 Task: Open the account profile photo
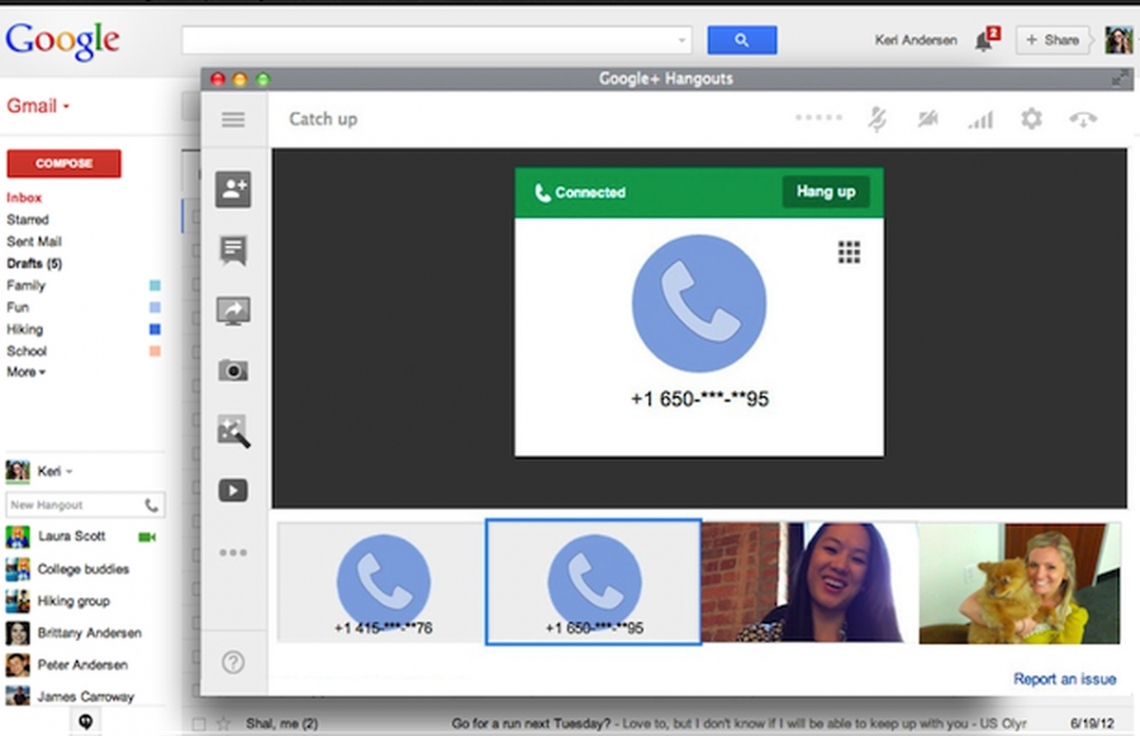tap(1118, 40)
